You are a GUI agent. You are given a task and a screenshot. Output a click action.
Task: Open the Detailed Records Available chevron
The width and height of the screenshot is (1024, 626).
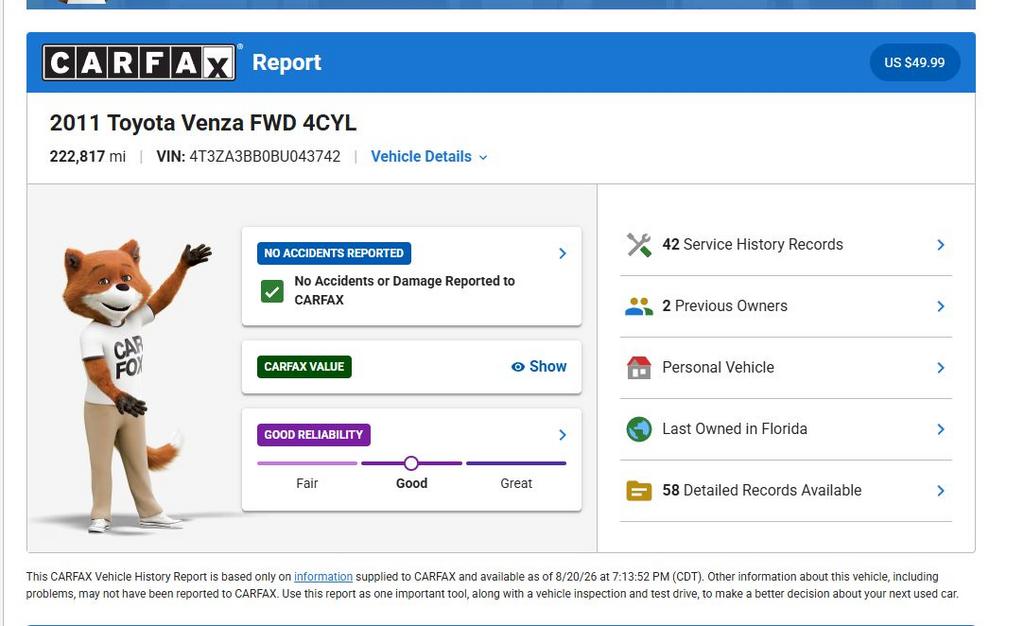pos(940,490)
